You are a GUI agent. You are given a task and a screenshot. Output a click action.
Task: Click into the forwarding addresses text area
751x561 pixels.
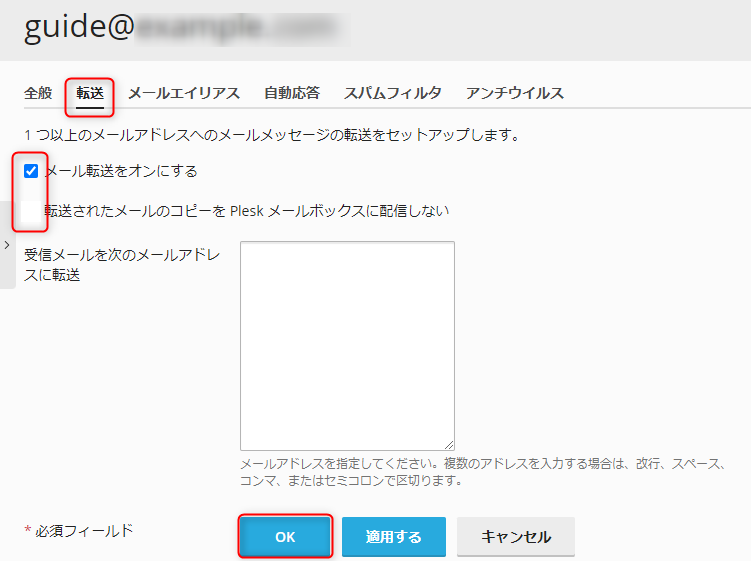click(x=347, y=346)
